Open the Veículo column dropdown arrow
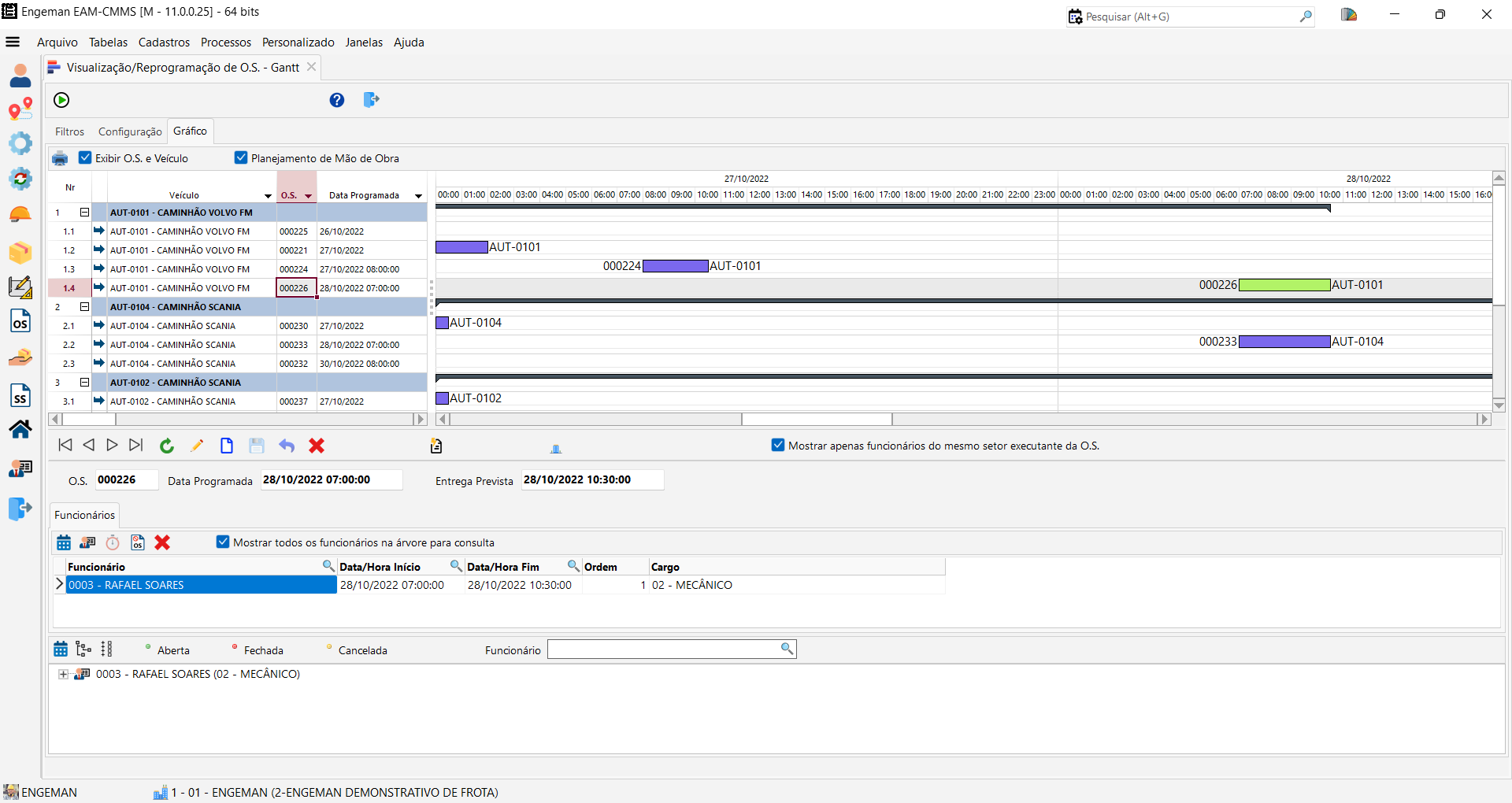This screenshot has width=1512, height=803. tap(268, 196)
